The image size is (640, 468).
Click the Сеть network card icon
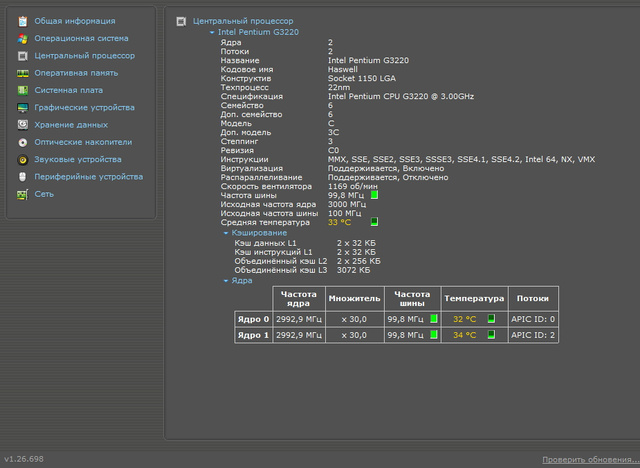[22, 194]
